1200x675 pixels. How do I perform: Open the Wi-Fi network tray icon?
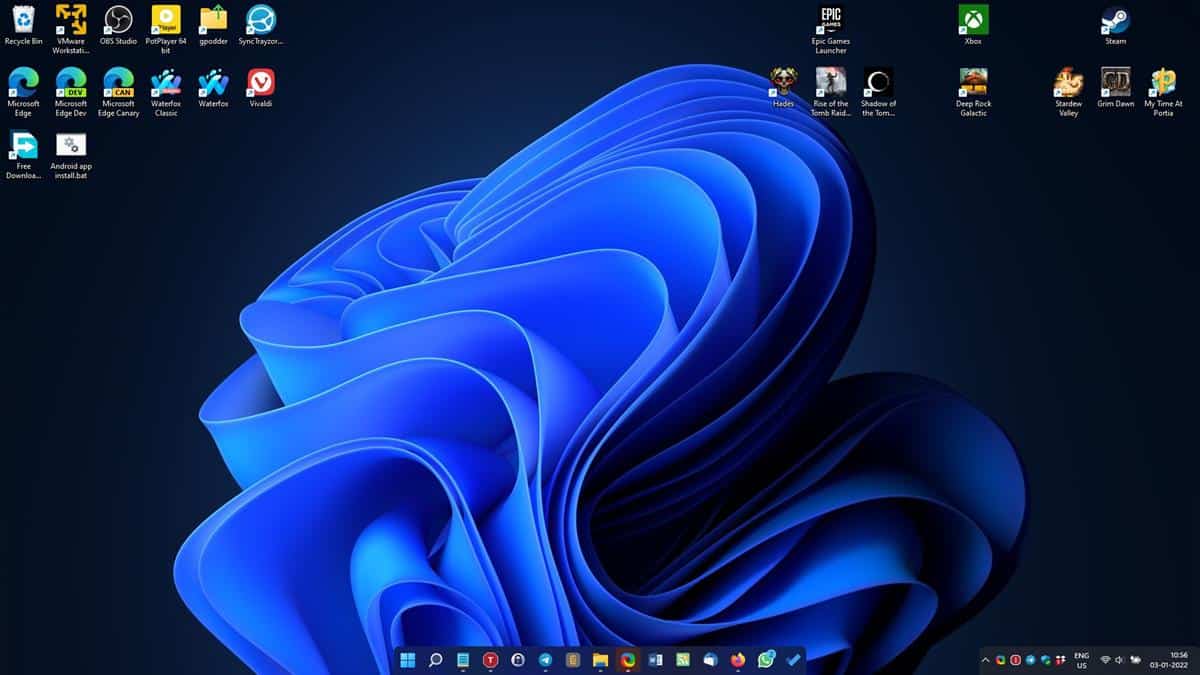point(1105,660)
